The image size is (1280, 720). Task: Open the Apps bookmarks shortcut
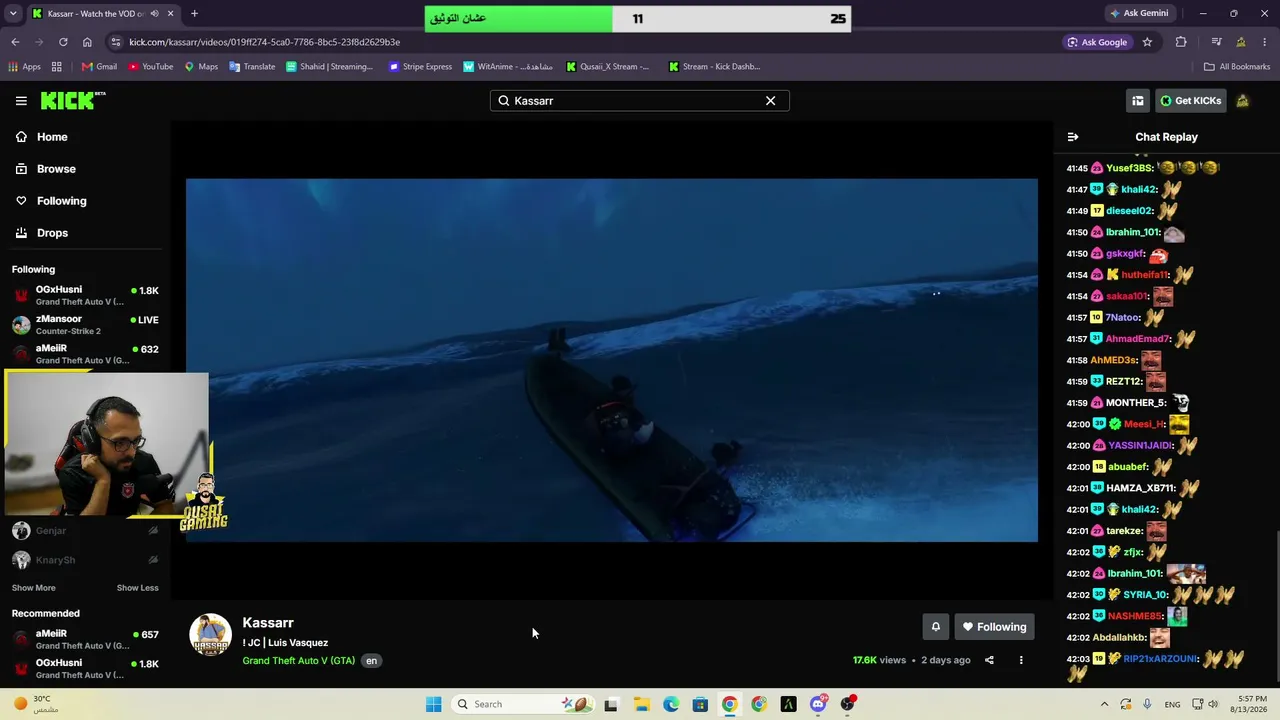click(25, 67)
